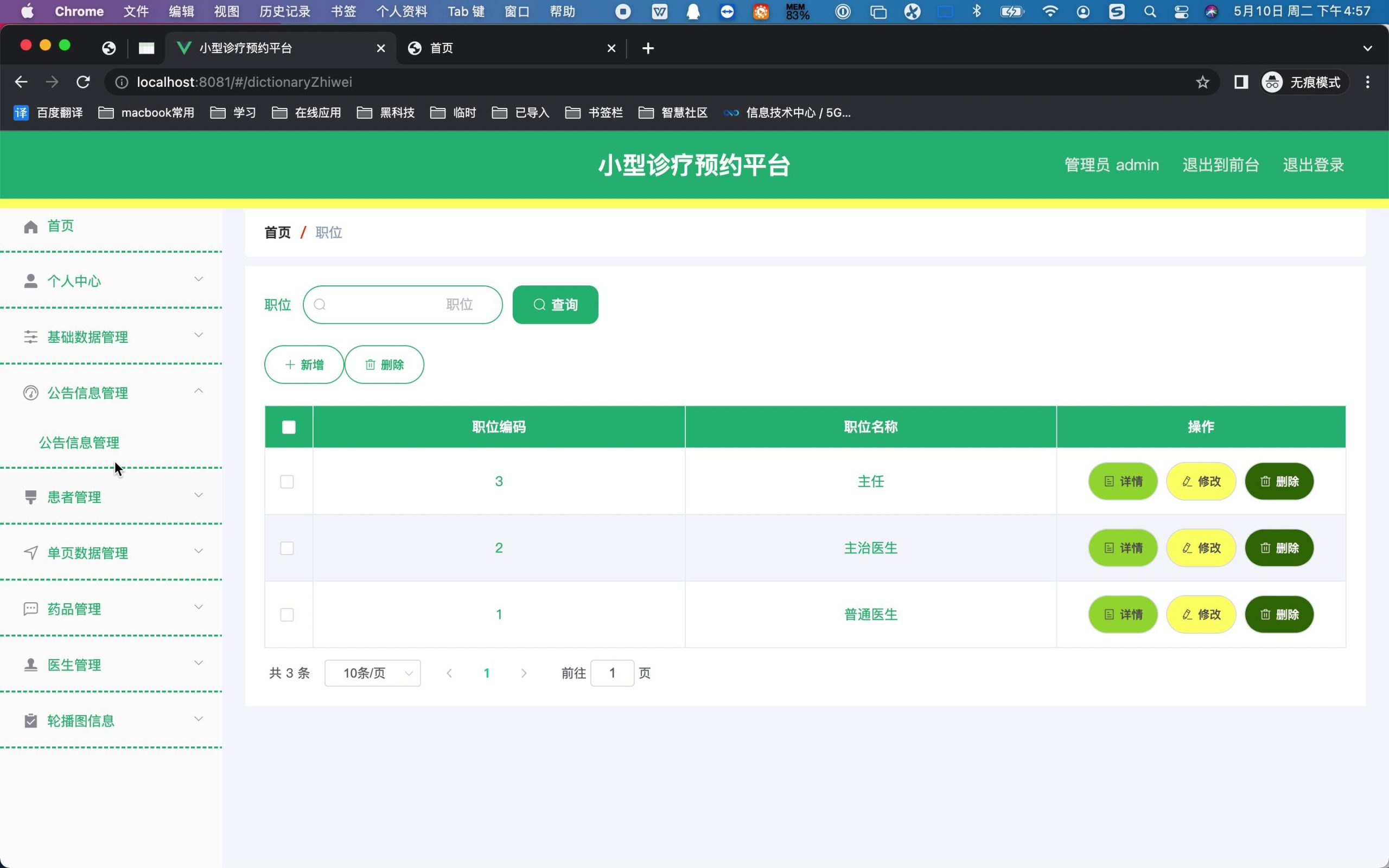Open the 书签 menu in macOS menu bar
1389x868 pixels.
point(343,11)
